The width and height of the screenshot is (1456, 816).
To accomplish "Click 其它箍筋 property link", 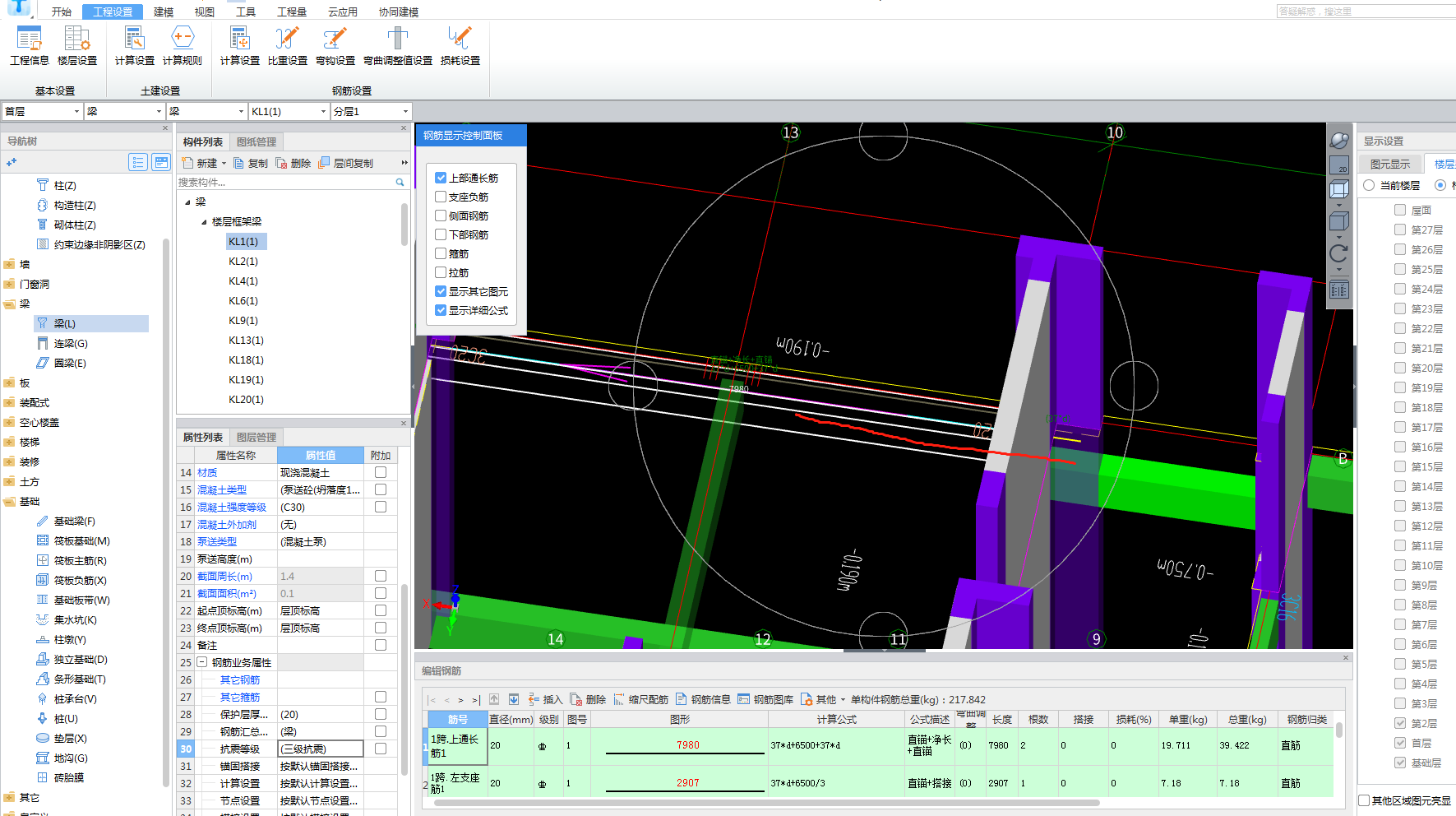I will click(x=240, y=697).
